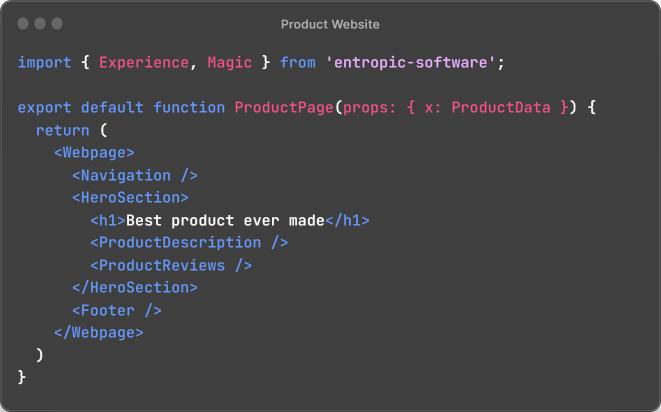The image size is (661, 412).
Task: Click the opening Webpage tag
Action: pos(94,153)
